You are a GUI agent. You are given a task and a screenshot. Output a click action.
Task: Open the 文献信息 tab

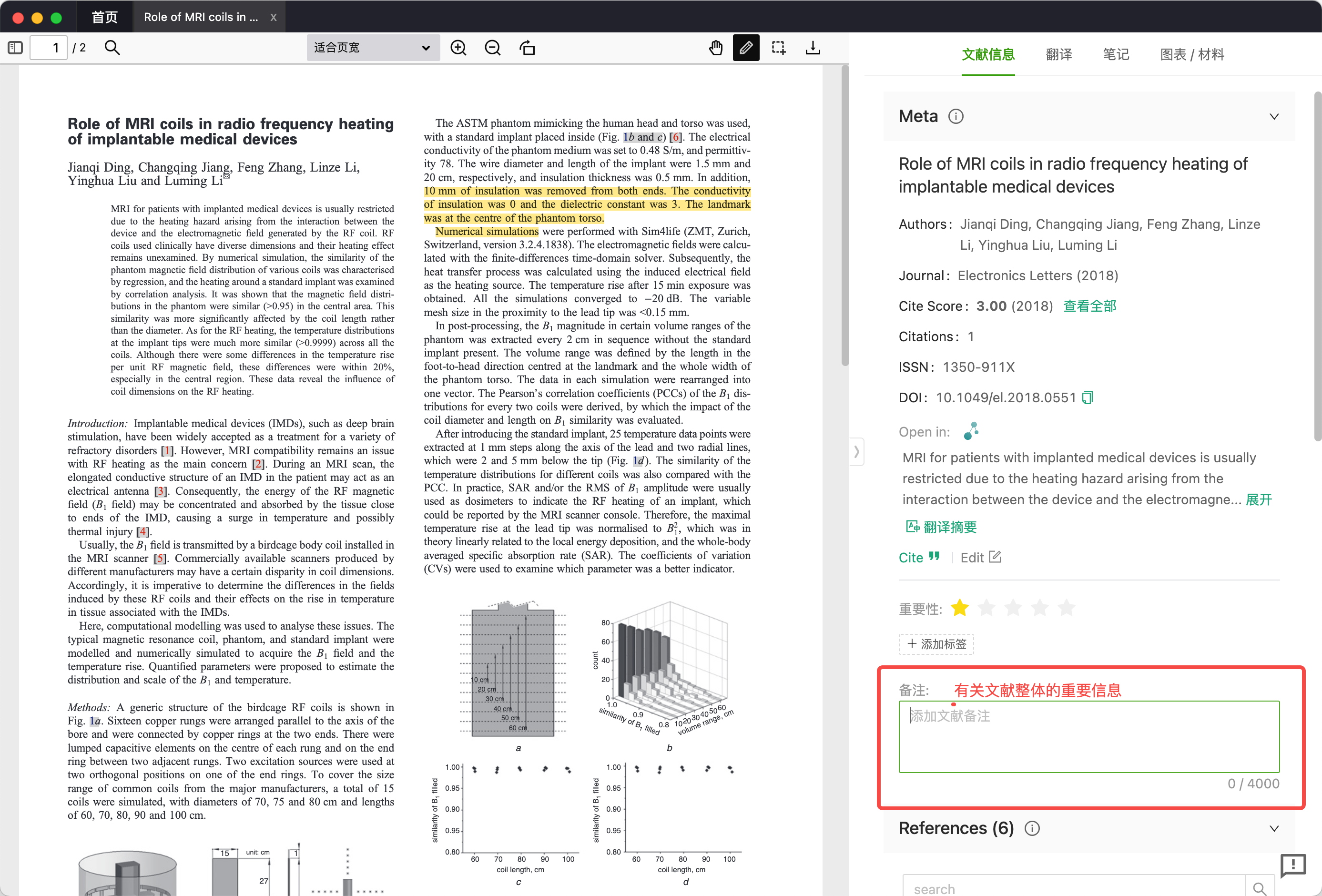tap(988, 55)
